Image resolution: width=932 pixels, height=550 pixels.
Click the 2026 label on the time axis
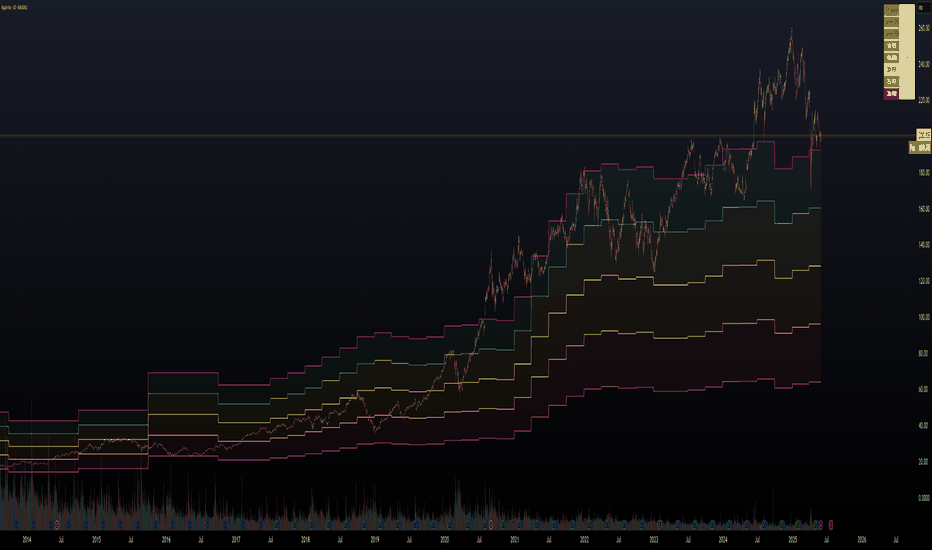(862, 540)
